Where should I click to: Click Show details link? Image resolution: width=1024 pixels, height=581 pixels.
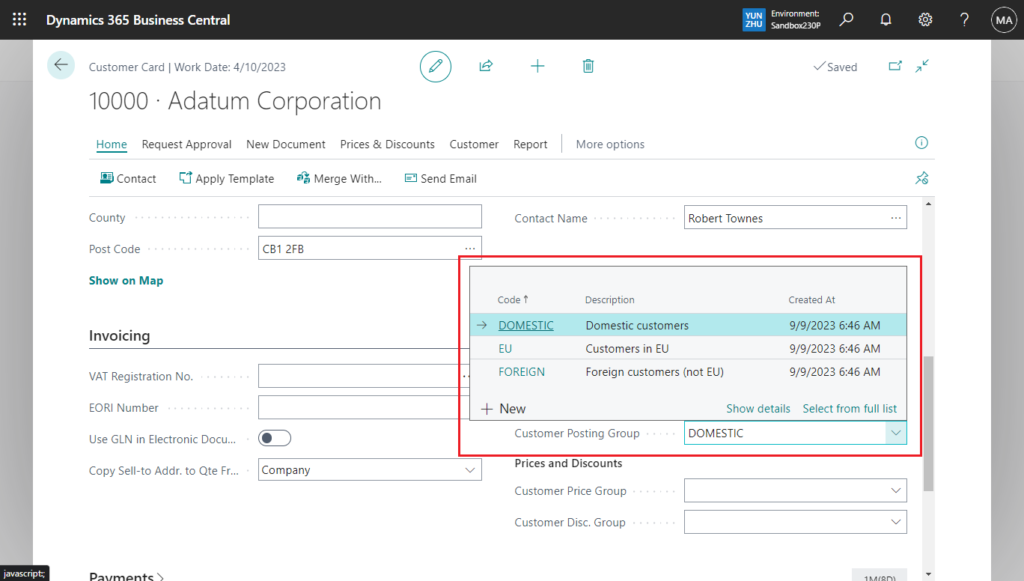758,409
